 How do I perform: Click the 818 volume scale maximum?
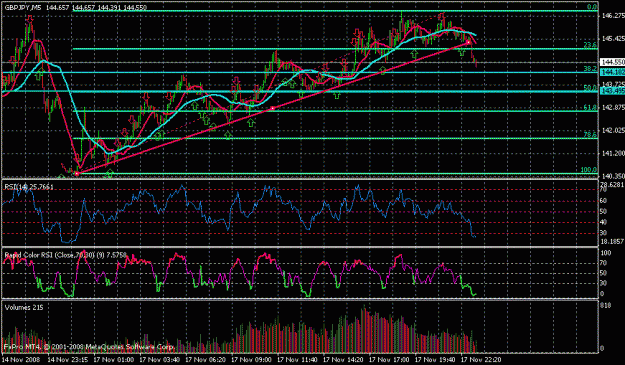(605, 305)
